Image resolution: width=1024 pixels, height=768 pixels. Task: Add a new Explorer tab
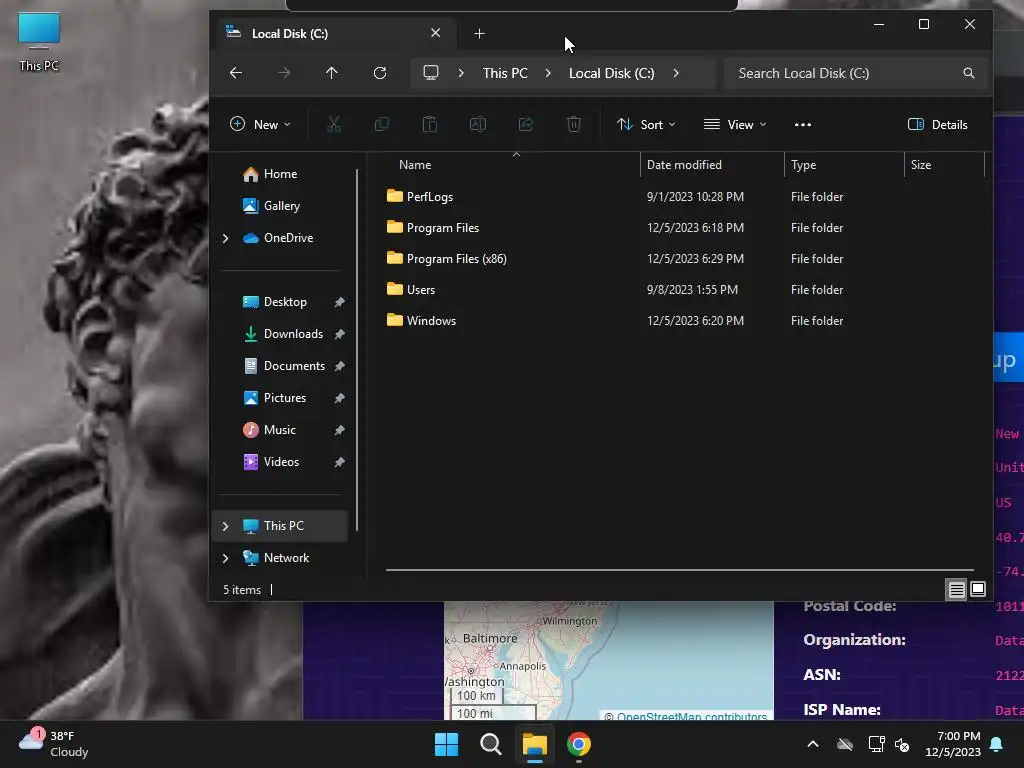pos(479,33)
